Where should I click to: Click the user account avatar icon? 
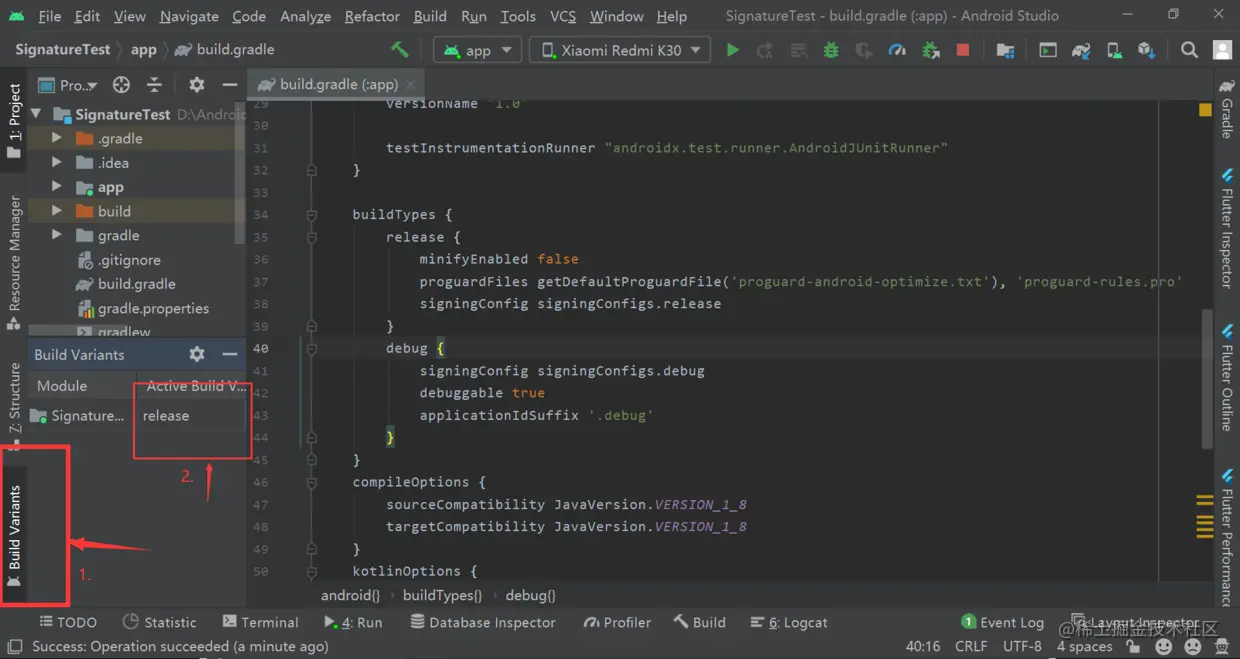coord(1222,50)
